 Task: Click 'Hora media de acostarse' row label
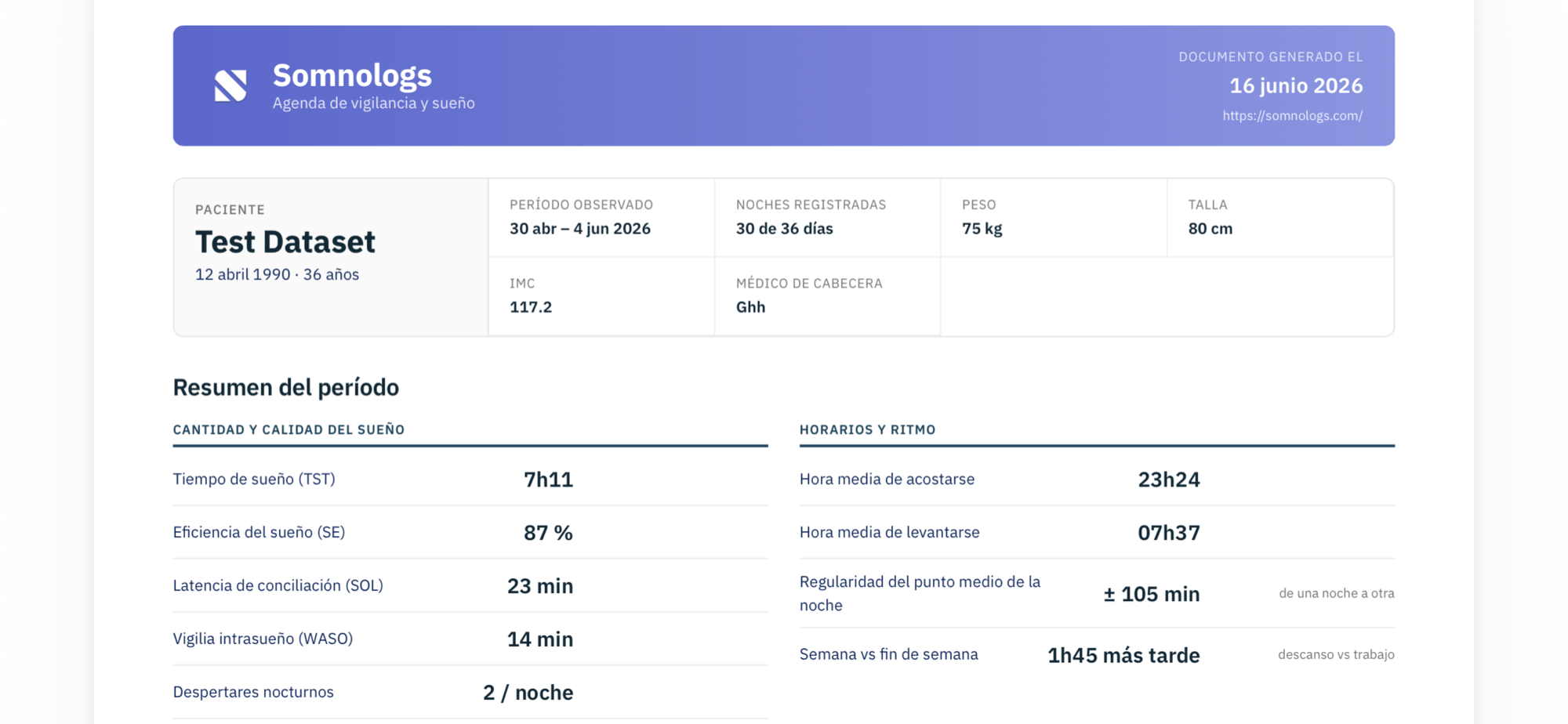(x=887, y=479)
